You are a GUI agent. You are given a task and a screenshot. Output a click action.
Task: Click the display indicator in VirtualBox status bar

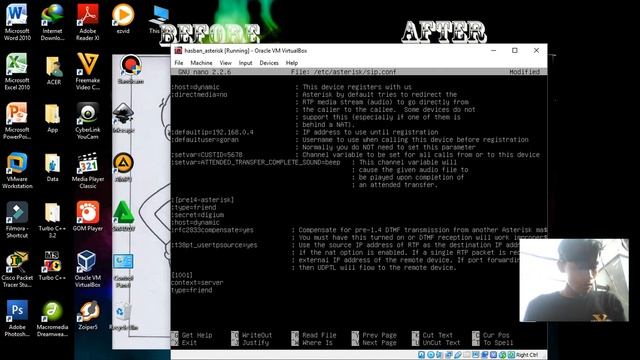(476, 355)
